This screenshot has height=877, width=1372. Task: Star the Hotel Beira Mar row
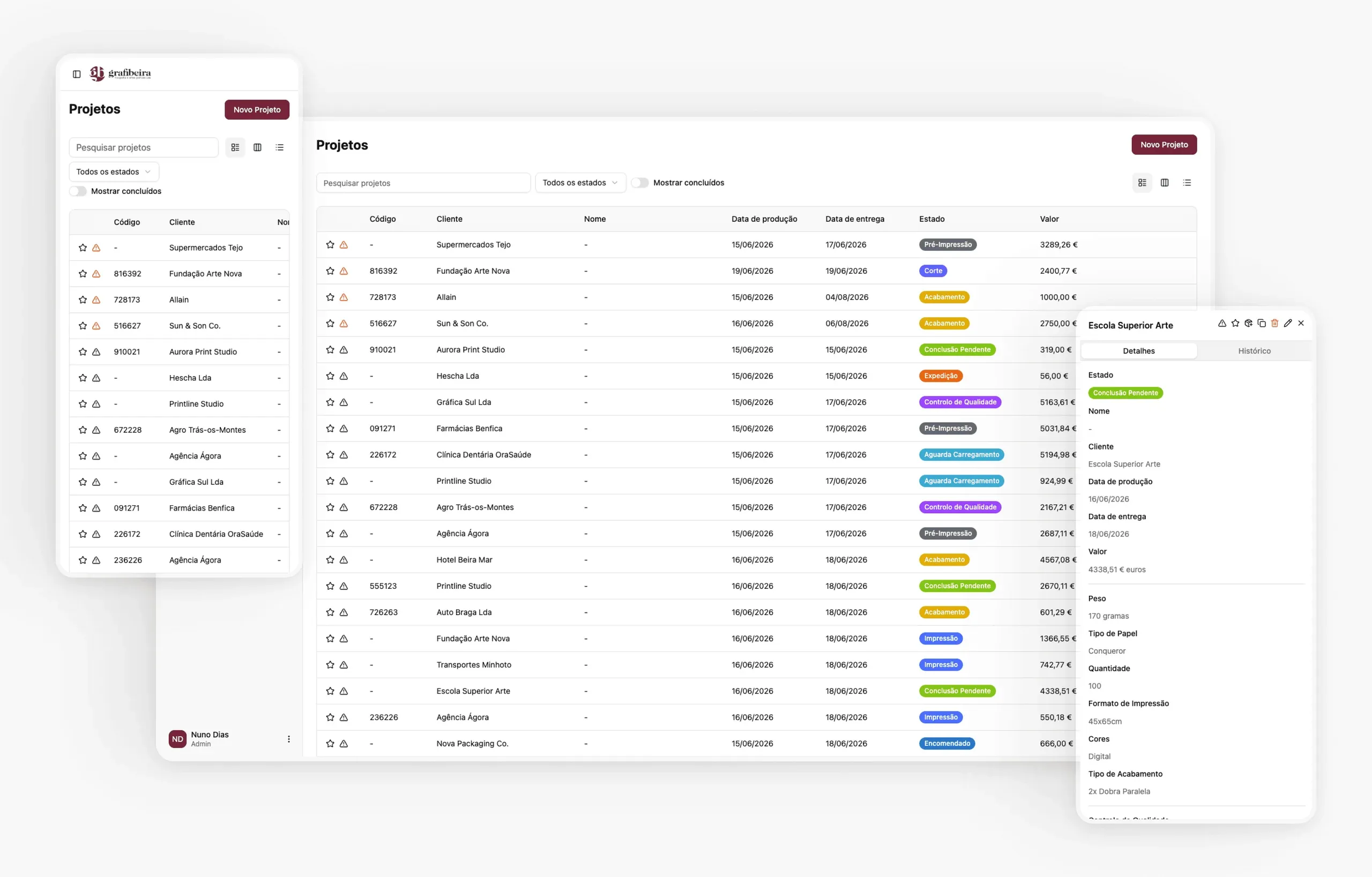point(330,560)
